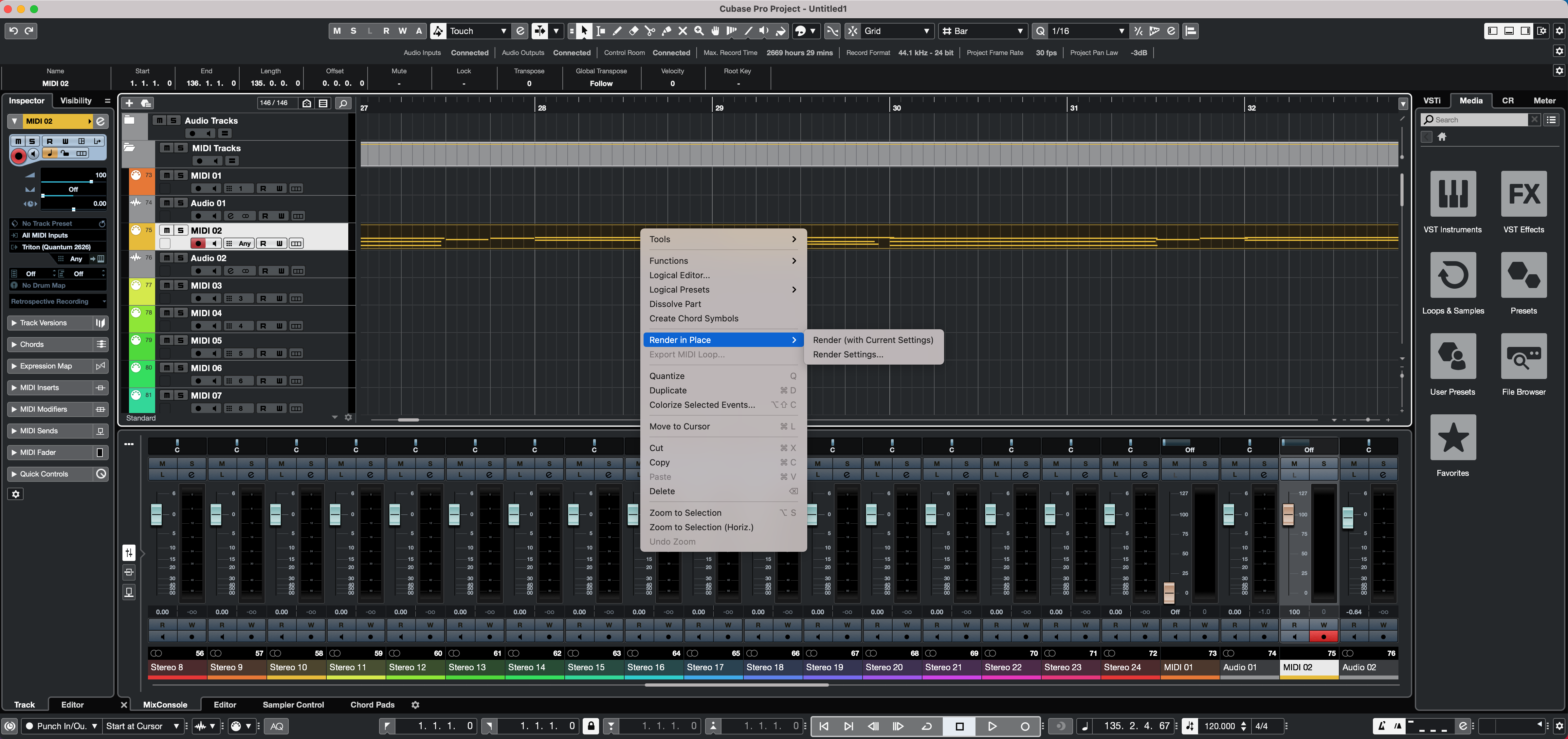Select the Split scissors tool
The image size is (1568, 739).
point(650,31)
